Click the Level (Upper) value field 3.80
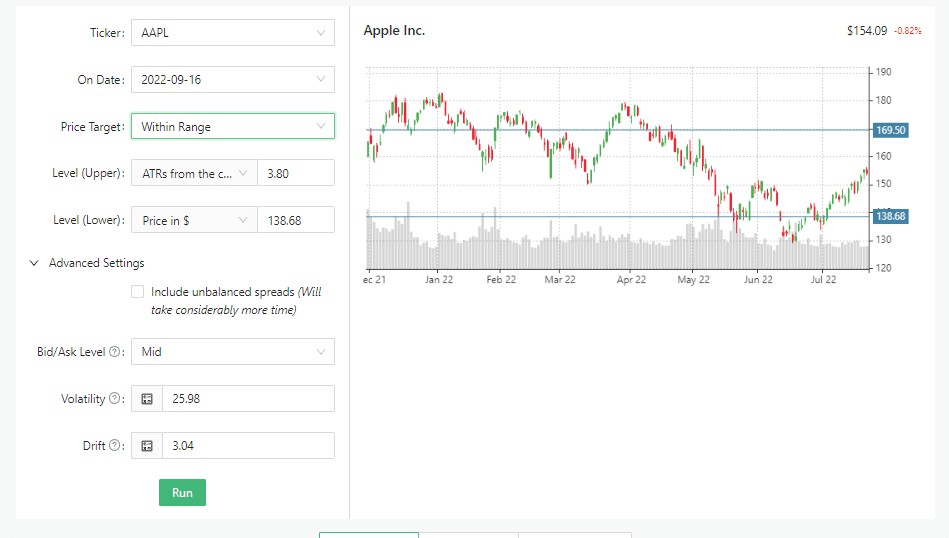Image resolution: width=949 pixels, height=538 pixels. [x=295, y=174]
